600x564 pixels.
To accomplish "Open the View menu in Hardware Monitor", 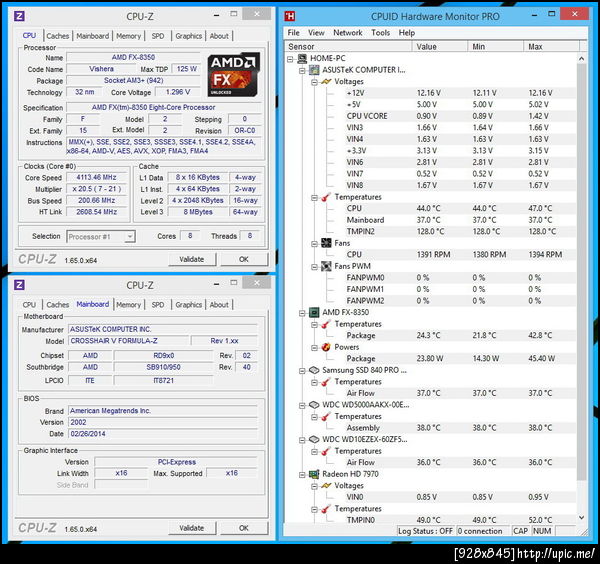I will (316, 33).
